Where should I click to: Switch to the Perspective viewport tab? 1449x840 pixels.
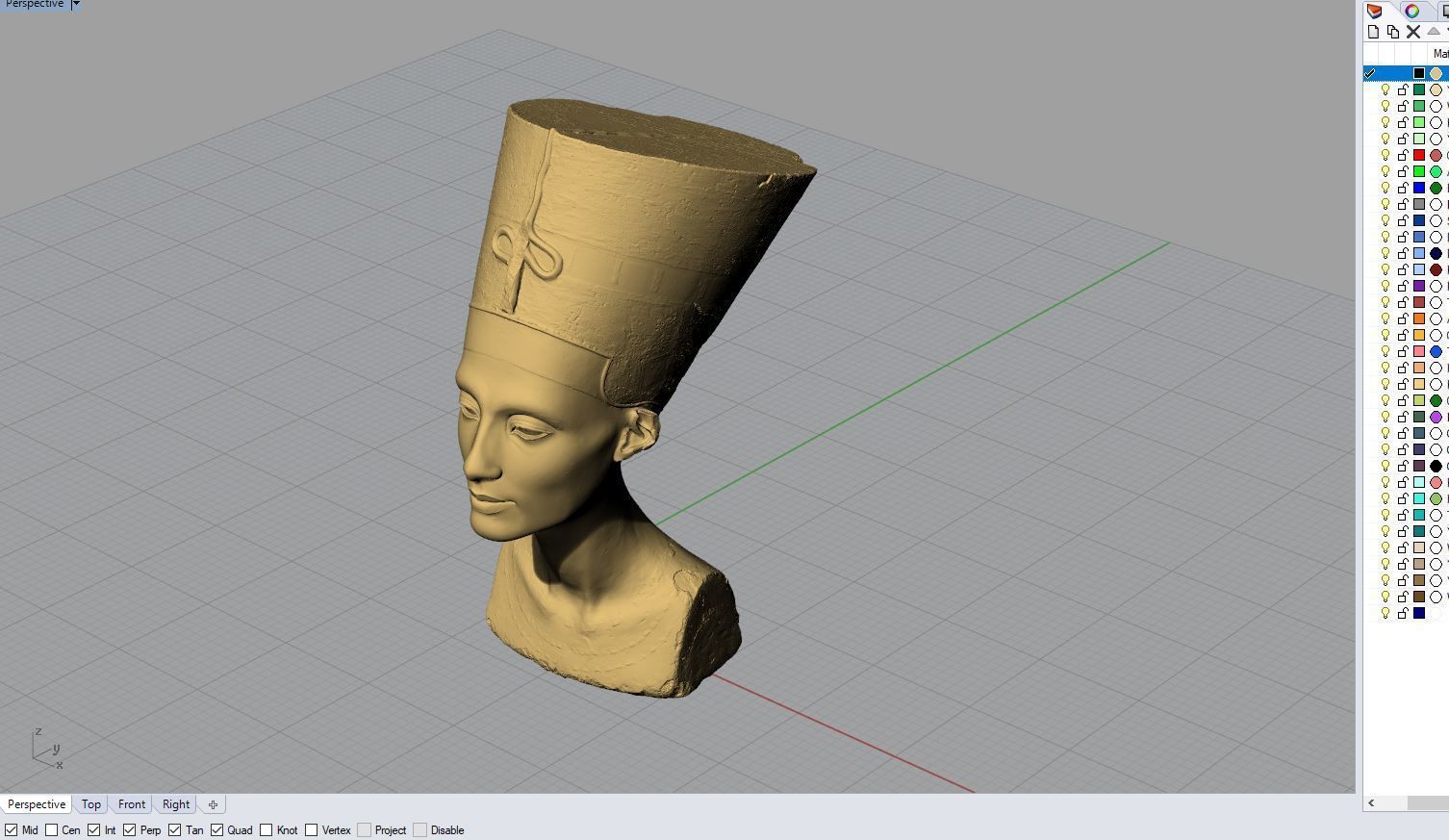tap(37, 804)
